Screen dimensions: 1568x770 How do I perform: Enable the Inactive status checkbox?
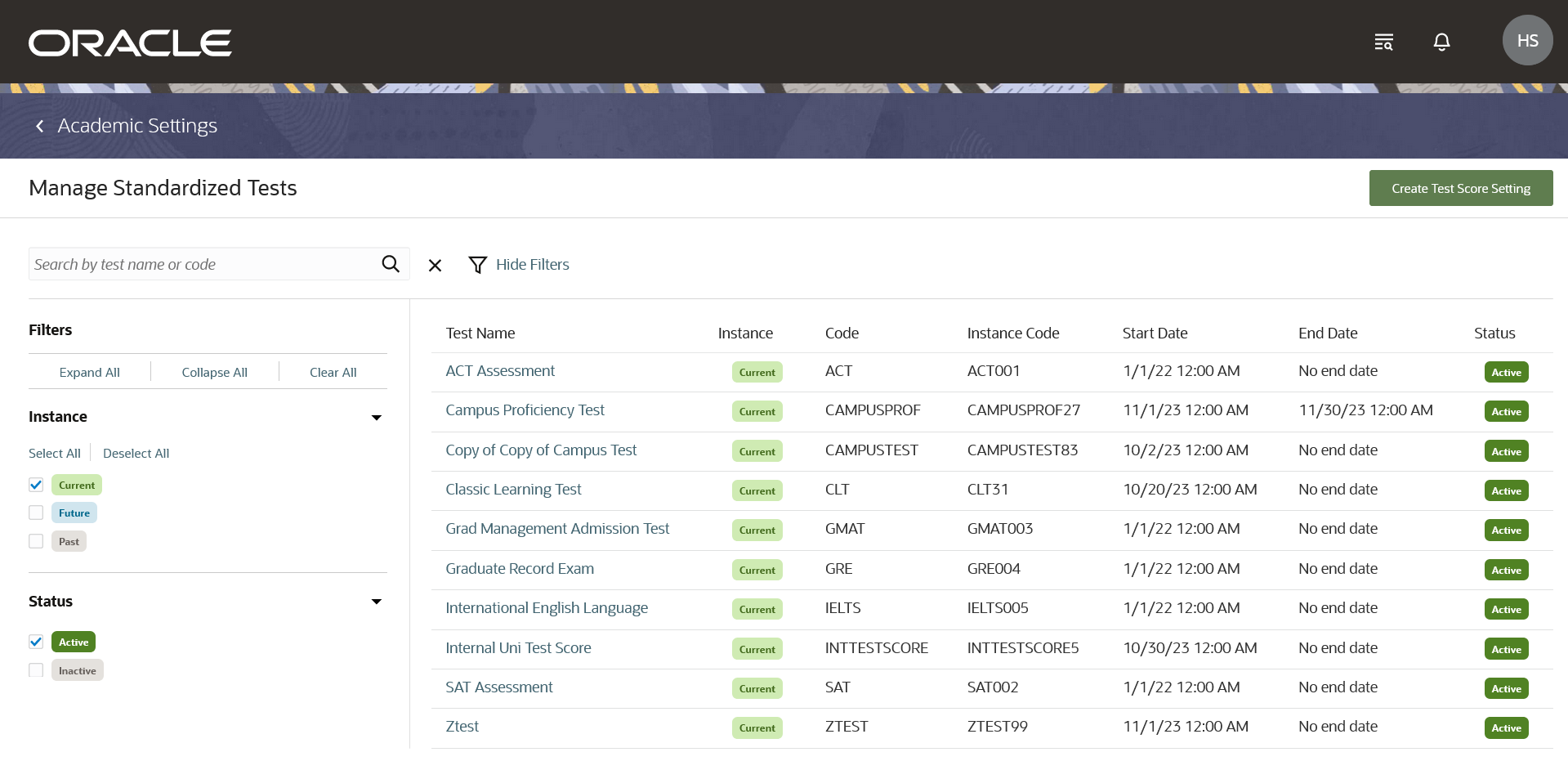(36, 670)
